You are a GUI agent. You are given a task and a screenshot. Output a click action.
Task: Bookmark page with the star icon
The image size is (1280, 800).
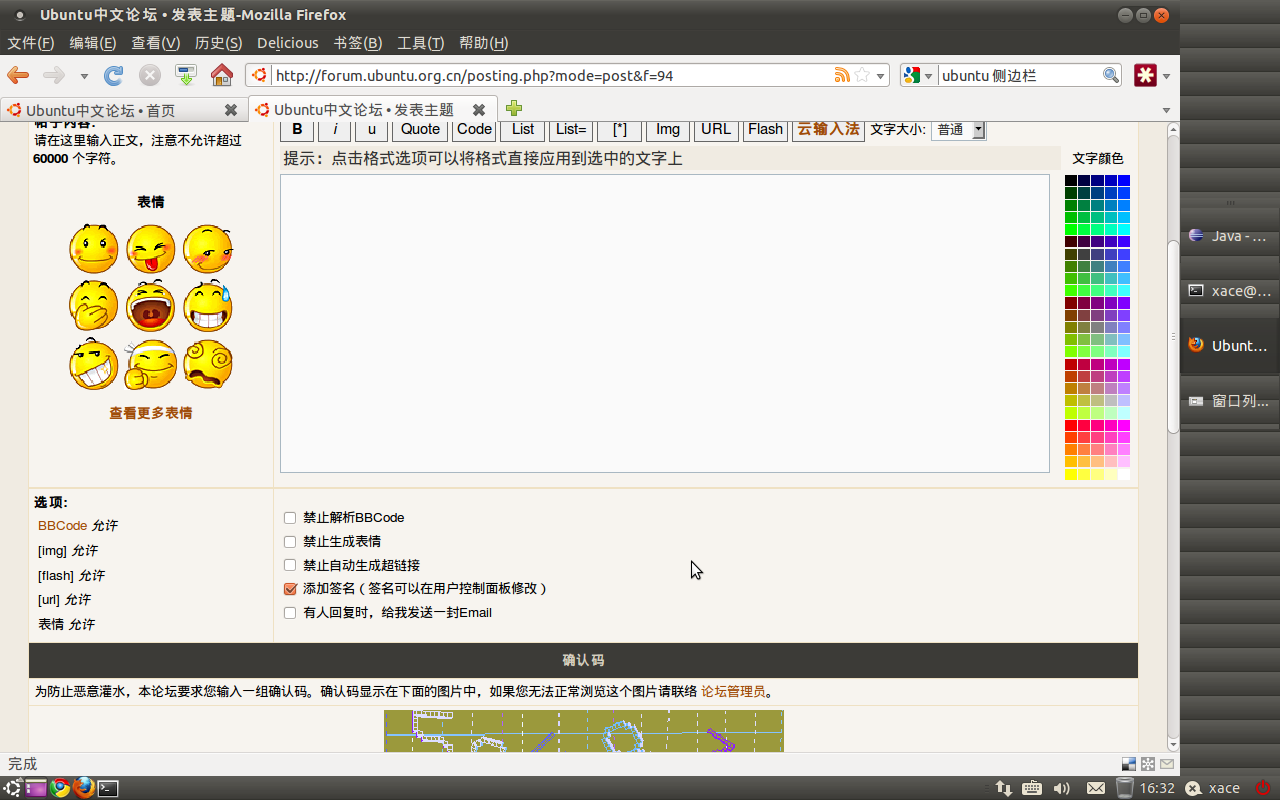point(862,75)
